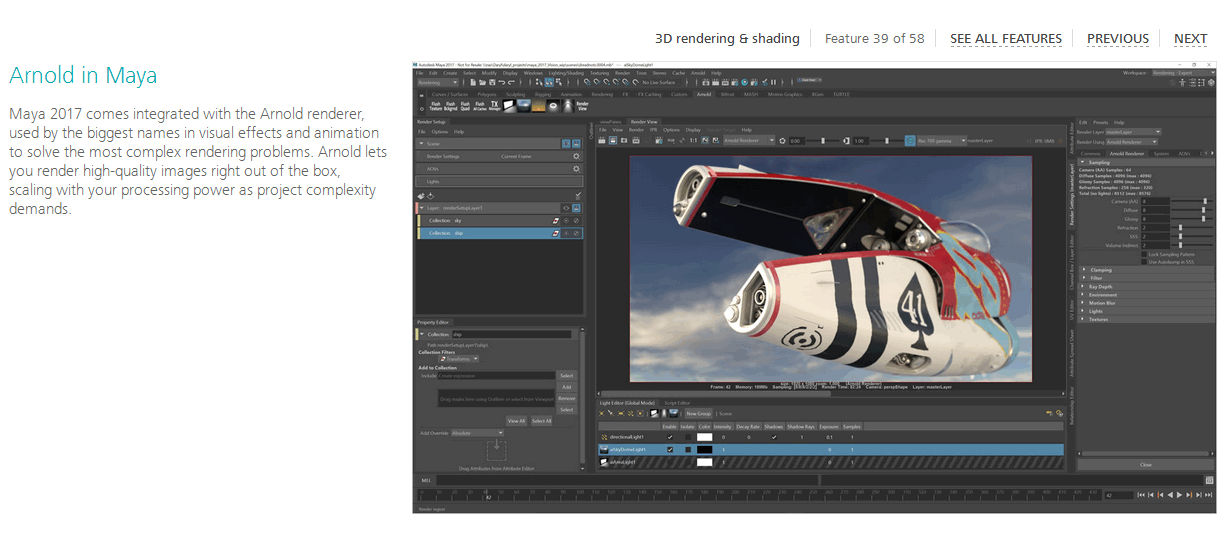
Task: Toggle Isolate box for directionalLight1
Action: click(688, 437)
